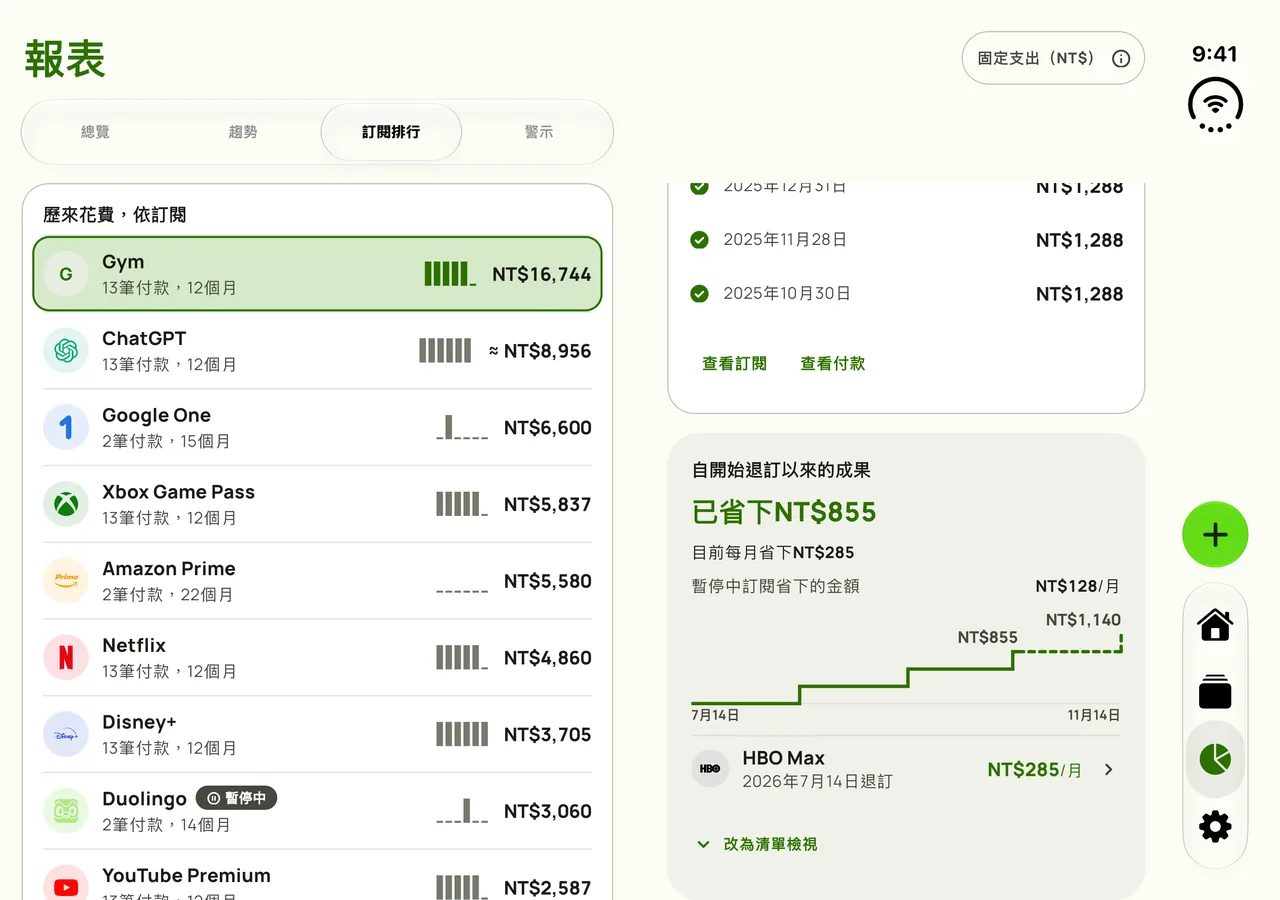This screenshot has height=900, width=1280.
Task: Click the Amazon Prime logo icon
Action: 66,581
